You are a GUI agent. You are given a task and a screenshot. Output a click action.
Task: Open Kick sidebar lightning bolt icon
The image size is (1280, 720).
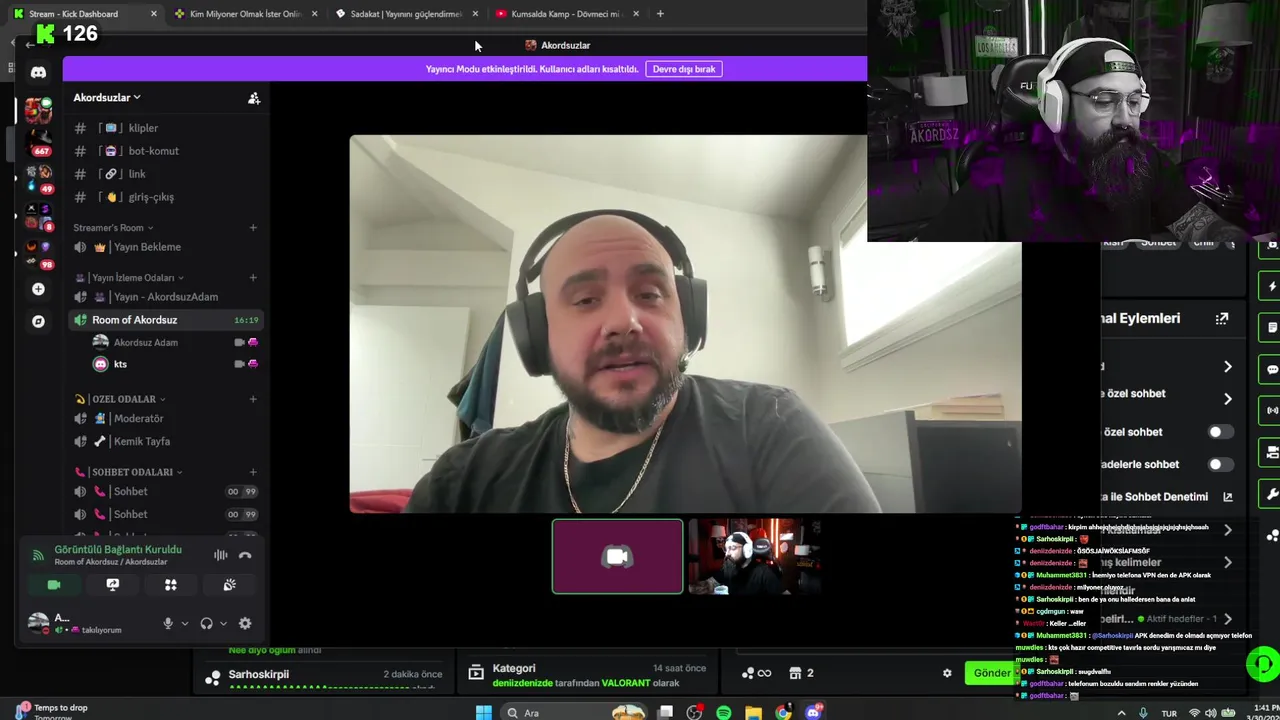[x=1272, y=286]
